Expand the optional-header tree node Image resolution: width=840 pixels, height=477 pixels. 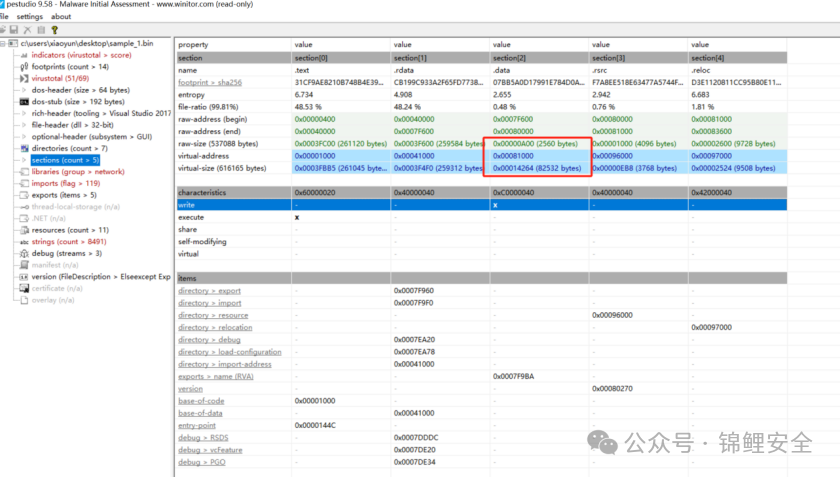point(24,137)
